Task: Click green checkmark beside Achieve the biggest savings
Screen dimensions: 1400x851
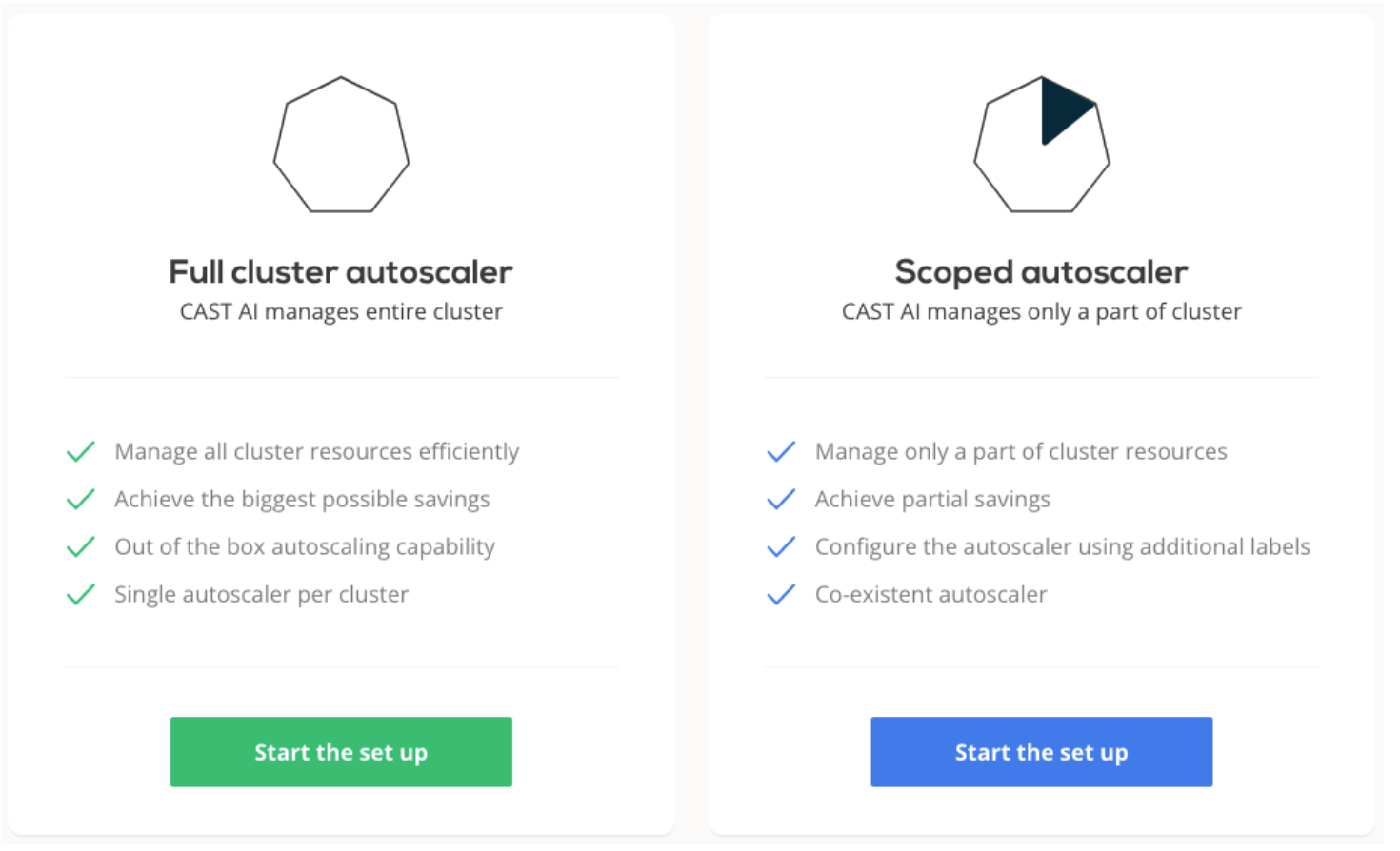Action: pyautogui.click(x=81, y=499)
